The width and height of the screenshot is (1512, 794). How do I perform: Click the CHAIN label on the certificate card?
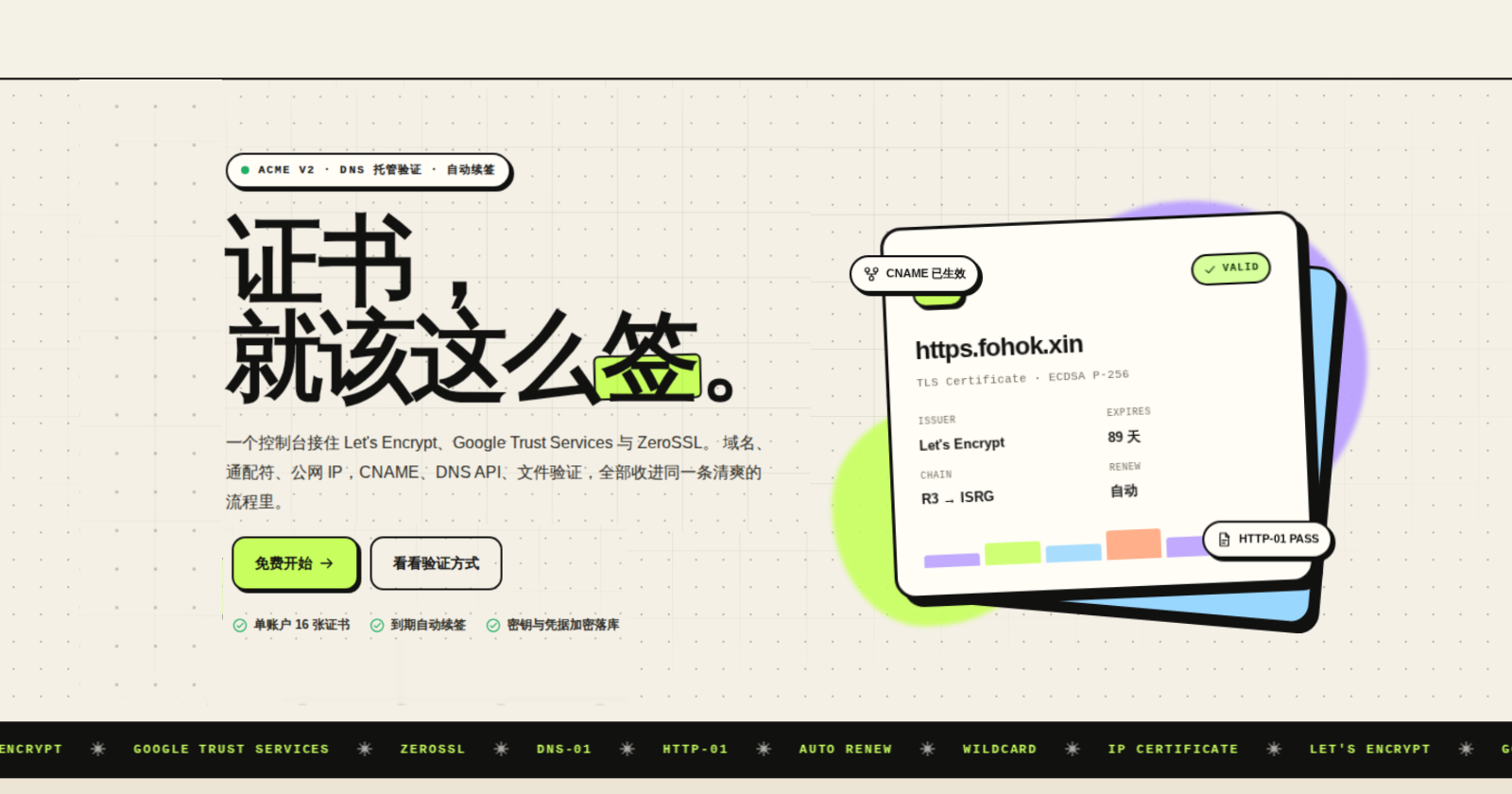[936, 475]
